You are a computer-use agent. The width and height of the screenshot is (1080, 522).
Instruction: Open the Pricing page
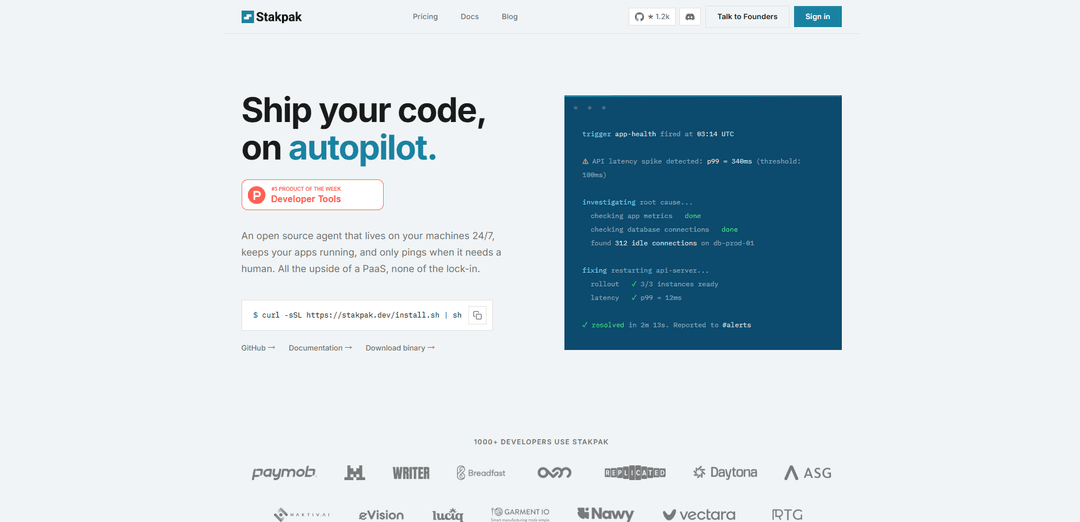[x=425, y=16]
